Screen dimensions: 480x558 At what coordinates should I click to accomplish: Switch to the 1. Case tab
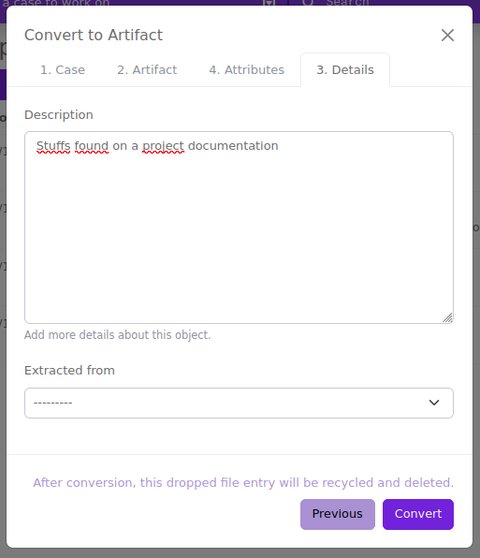[63, 70]
